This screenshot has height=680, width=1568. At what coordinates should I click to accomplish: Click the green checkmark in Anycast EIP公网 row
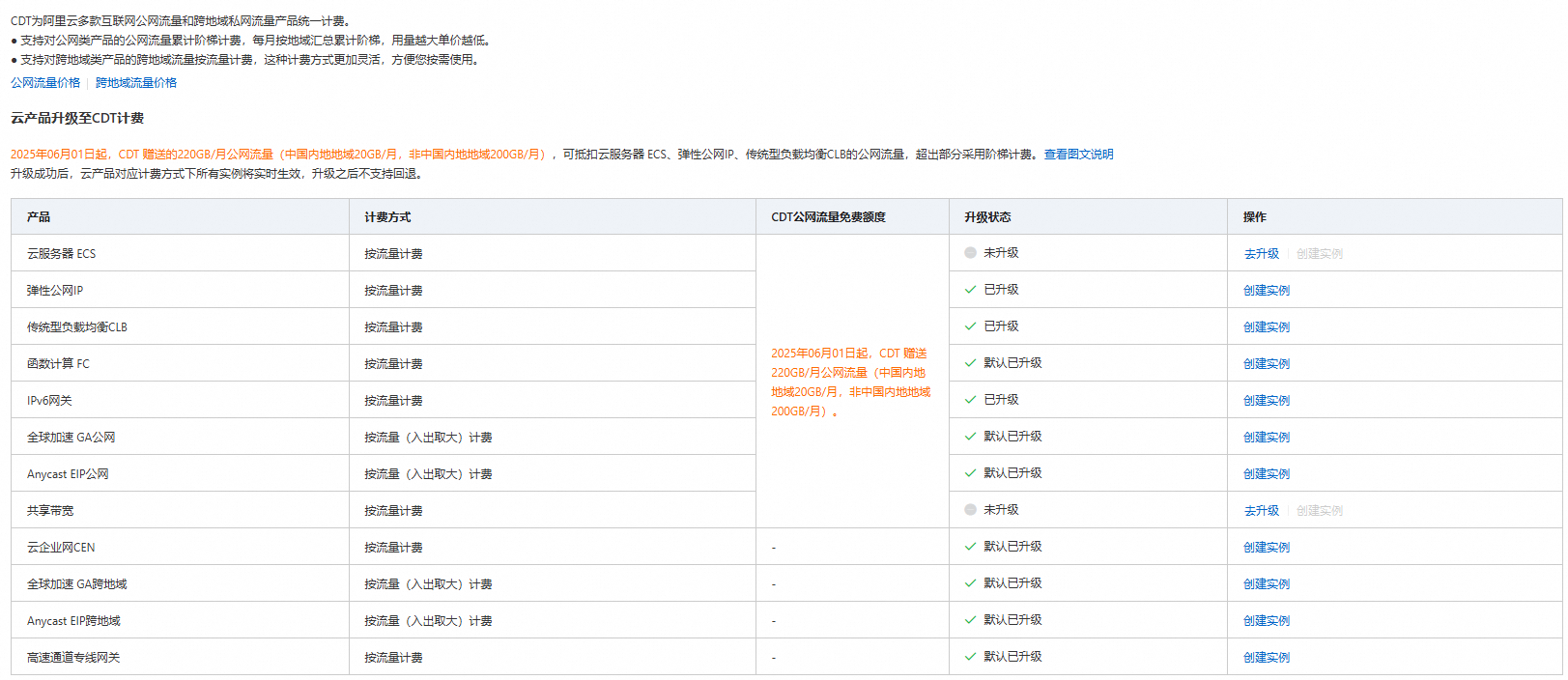click(x=970, y=473)
